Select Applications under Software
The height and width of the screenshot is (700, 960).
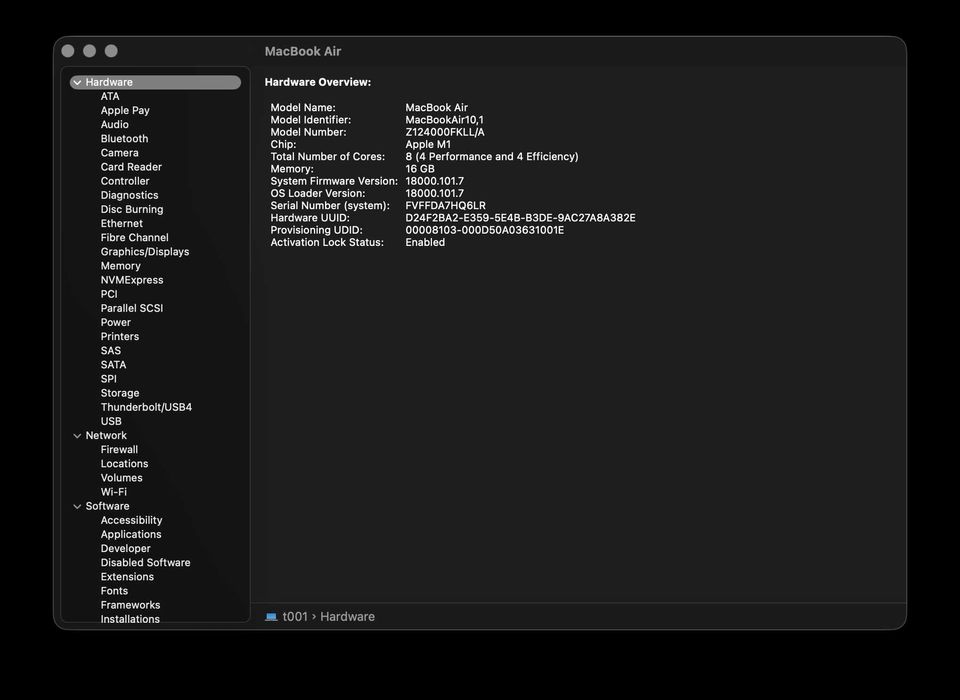[131, 534]
